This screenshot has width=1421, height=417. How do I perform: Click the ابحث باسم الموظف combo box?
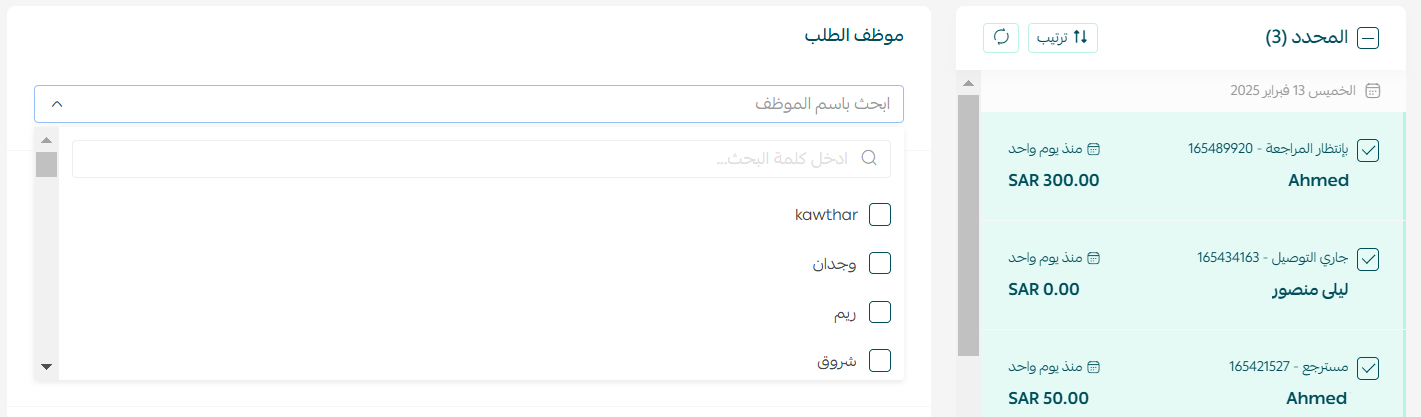469,104
